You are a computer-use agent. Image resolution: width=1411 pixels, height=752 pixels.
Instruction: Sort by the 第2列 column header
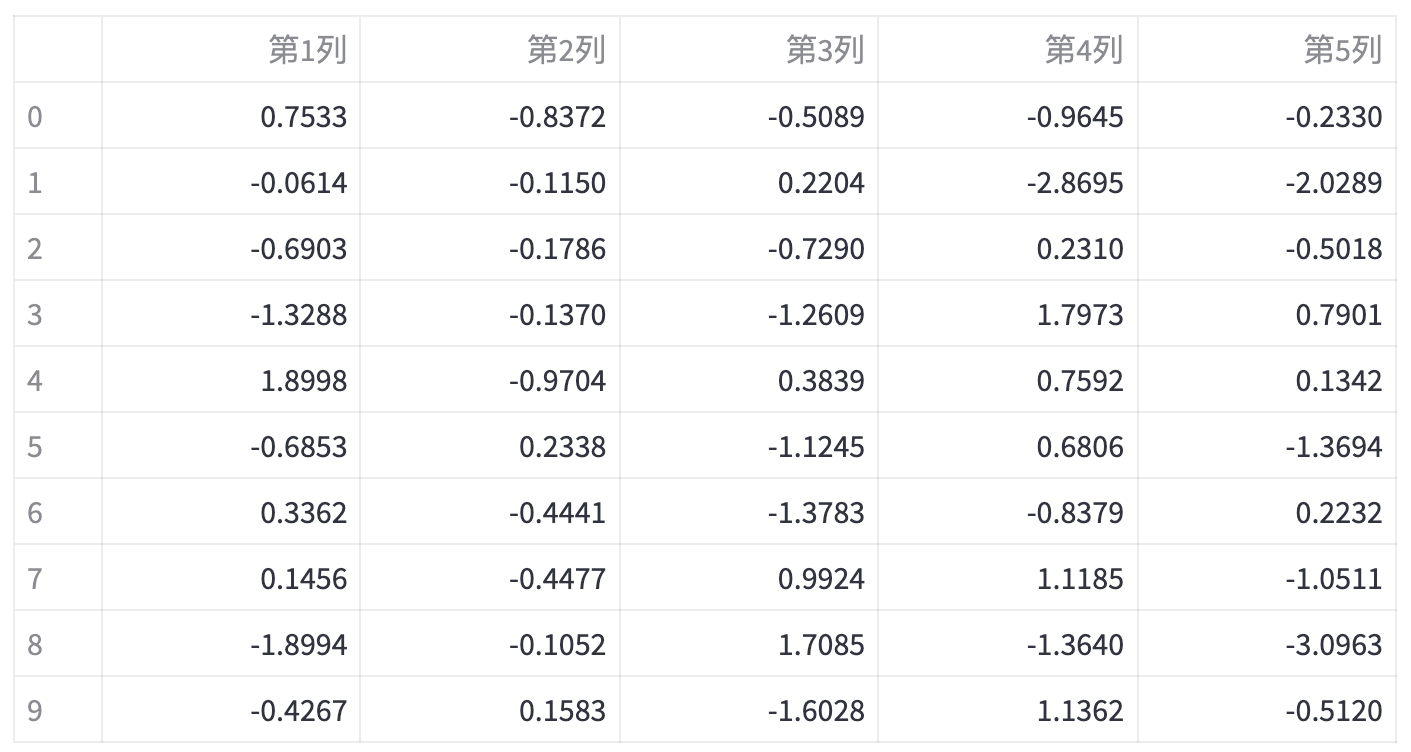click(490, 50)
